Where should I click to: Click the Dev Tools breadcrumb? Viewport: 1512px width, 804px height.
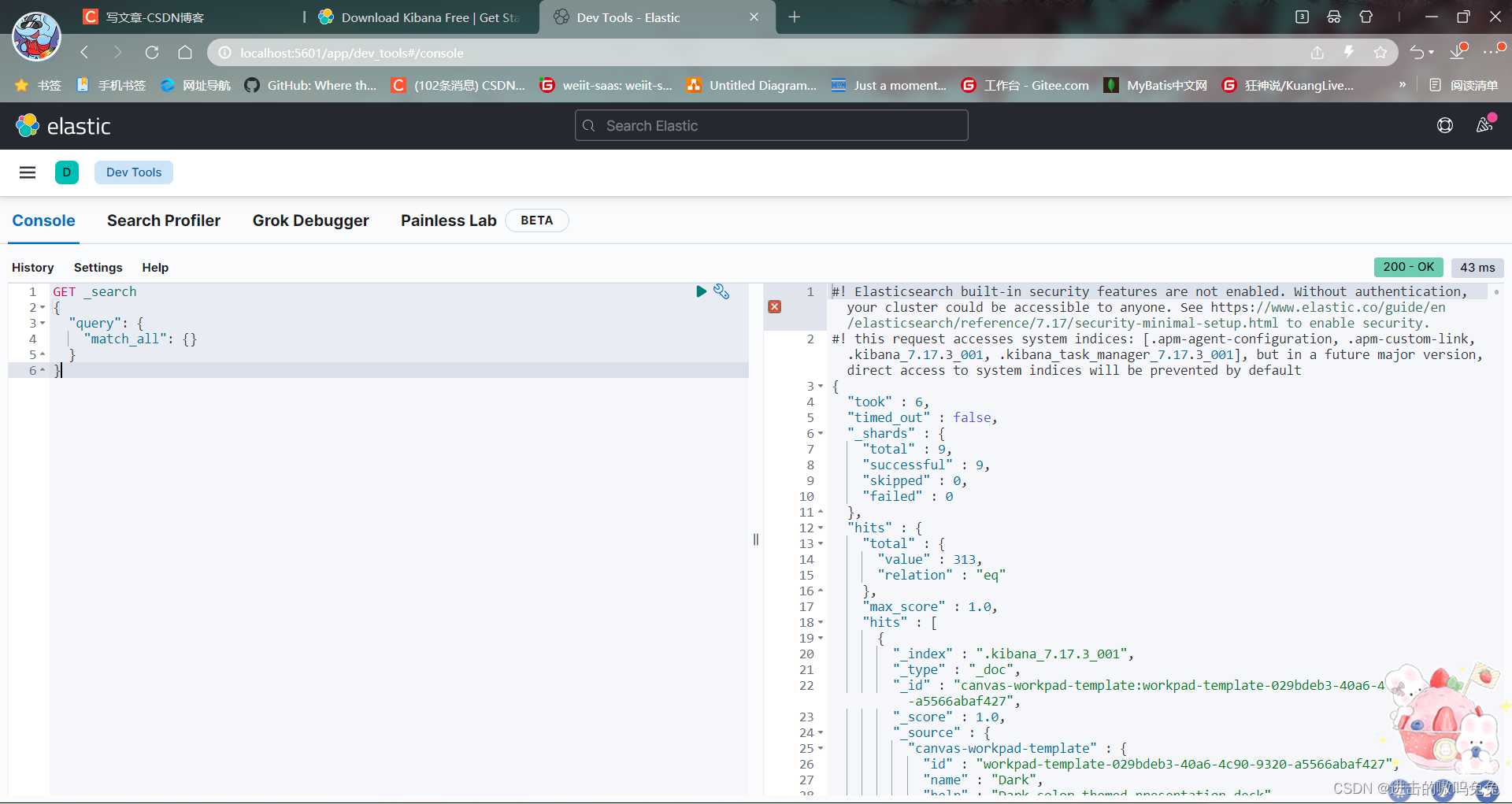click(x=134, y=172)
